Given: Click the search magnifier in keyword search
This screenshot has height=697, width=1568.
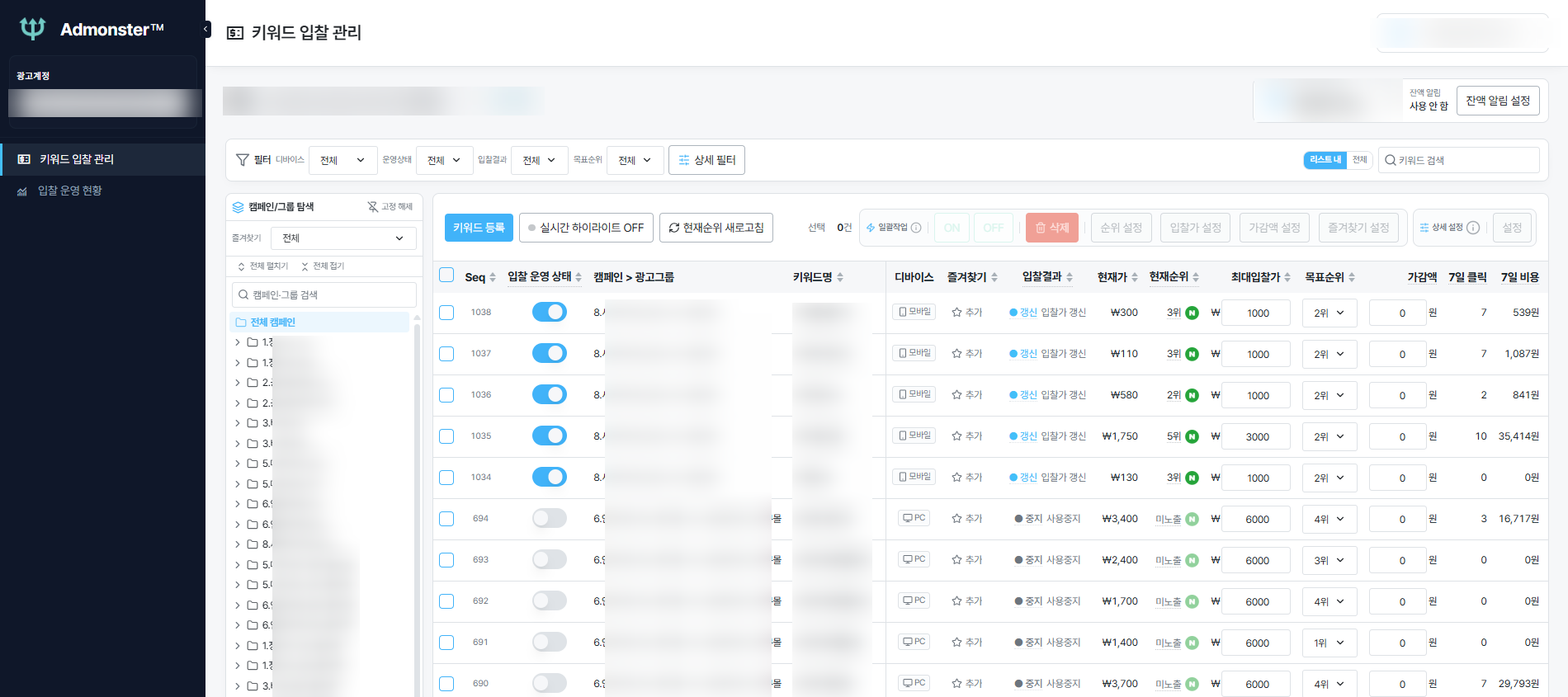Looking at the screenshot, I should tap(1391, 160).
